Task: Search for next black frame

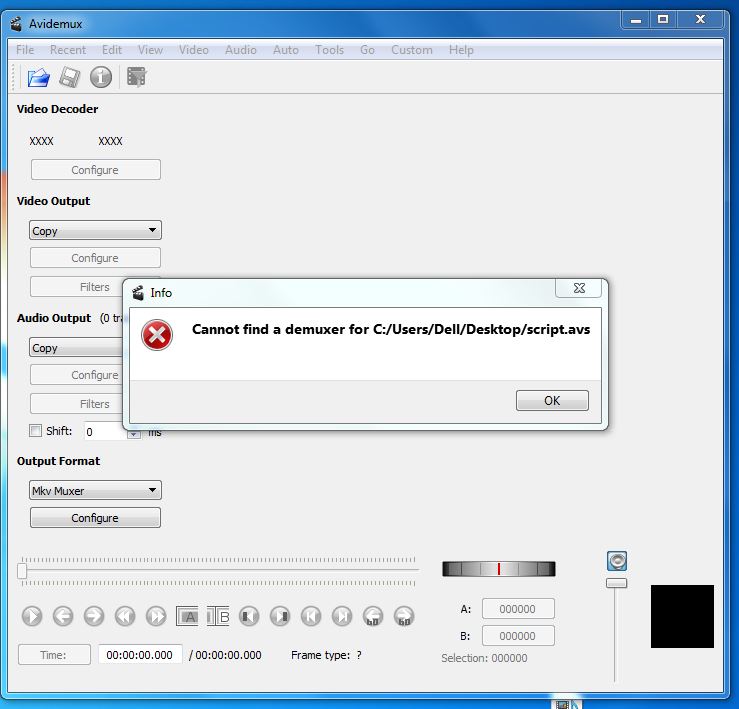Action: (280, 616)
